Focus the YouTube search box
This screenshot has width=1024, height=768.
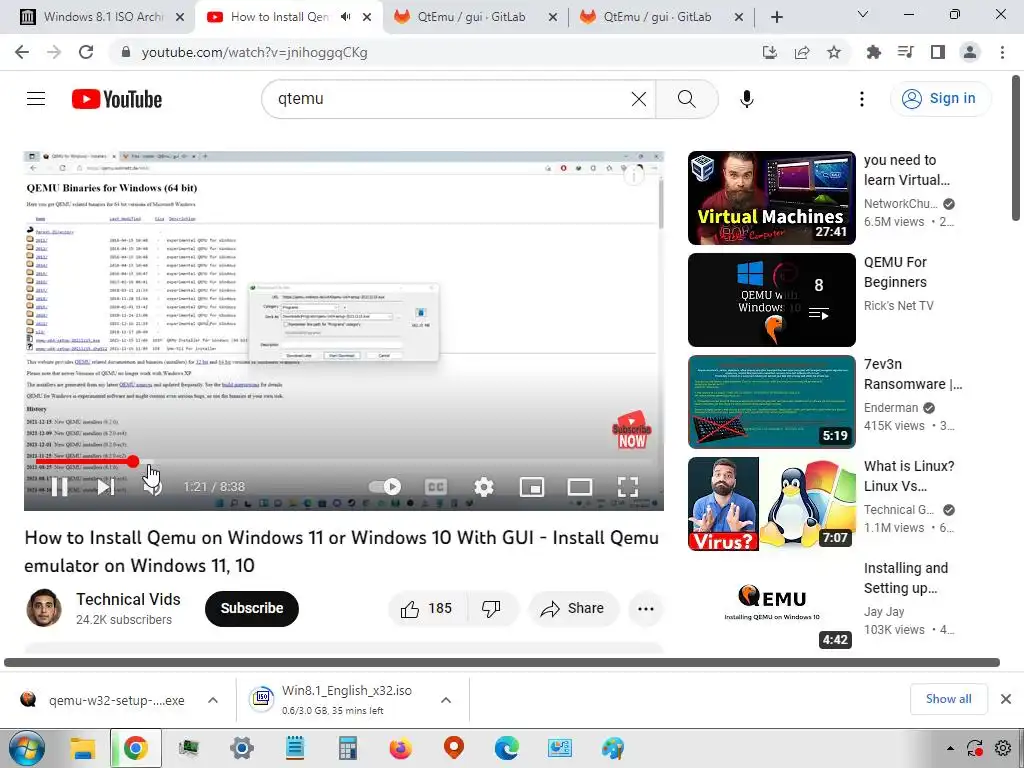pos(451,99)
